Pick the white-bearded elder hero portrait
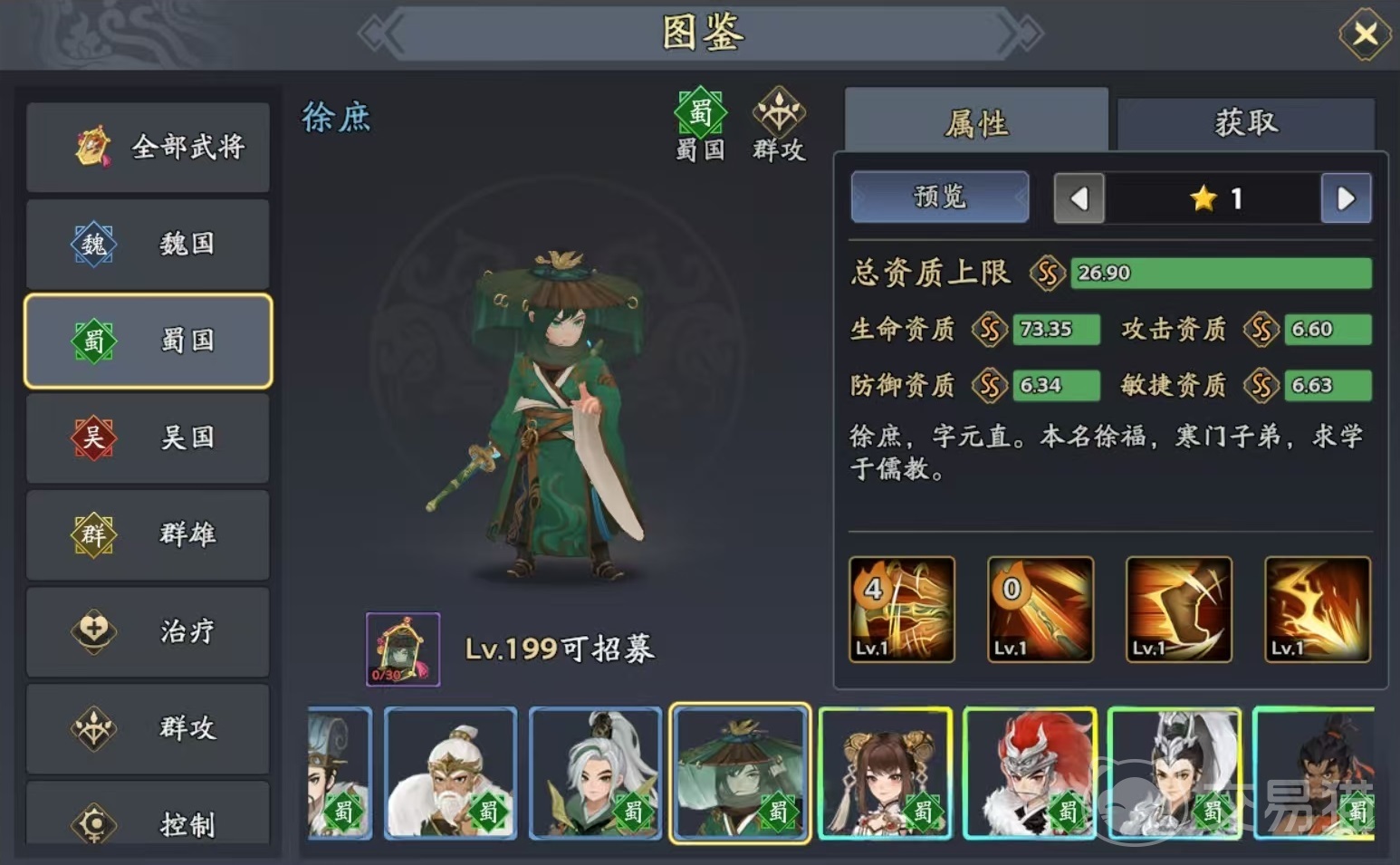Viewport: 1400px width, 865px height. 451,774
